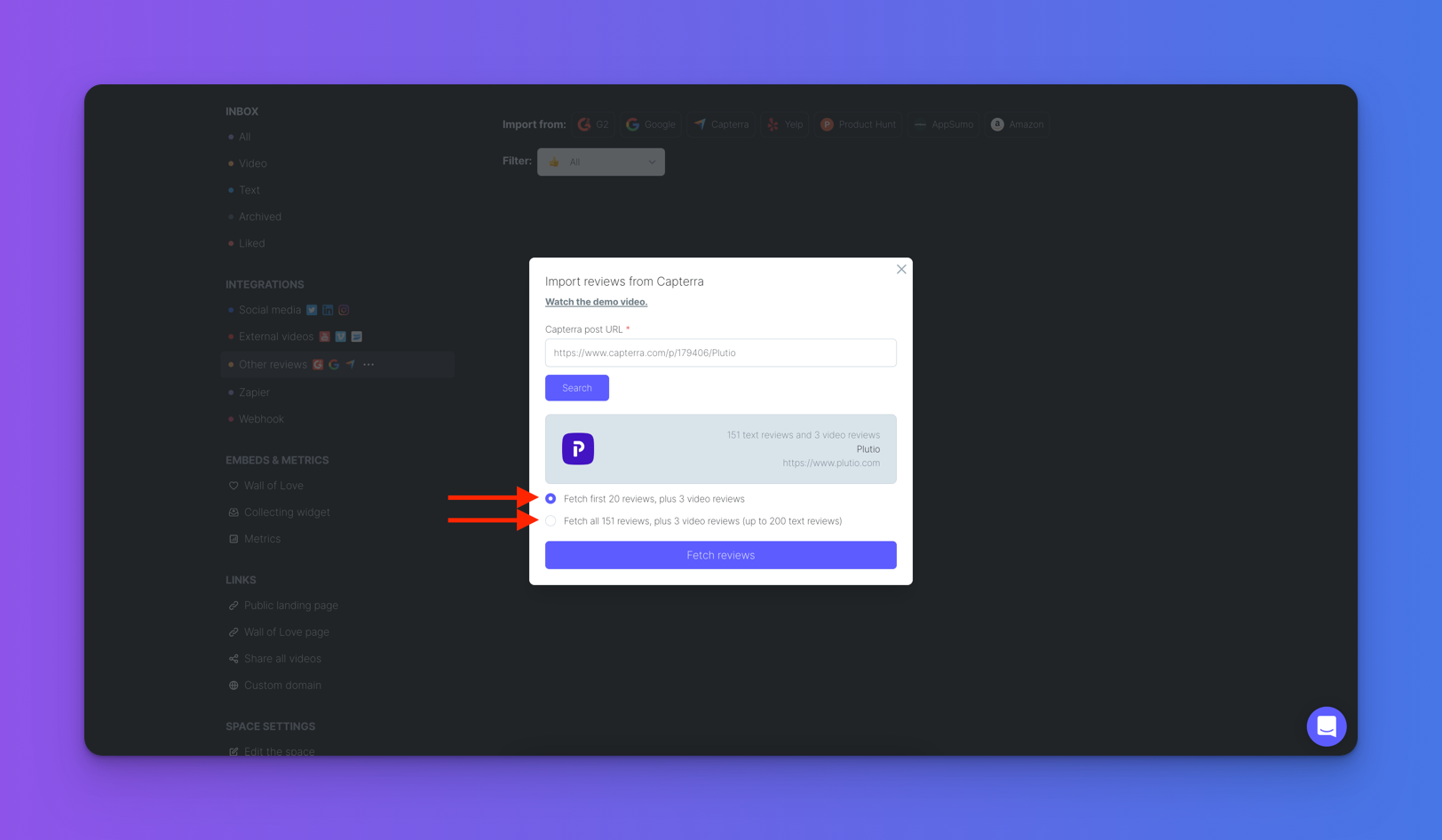Image resolution: width=1442 pixels, height=840 pixels.
Task: Import reviews from Product Hunt
Action: click(858, 124)
